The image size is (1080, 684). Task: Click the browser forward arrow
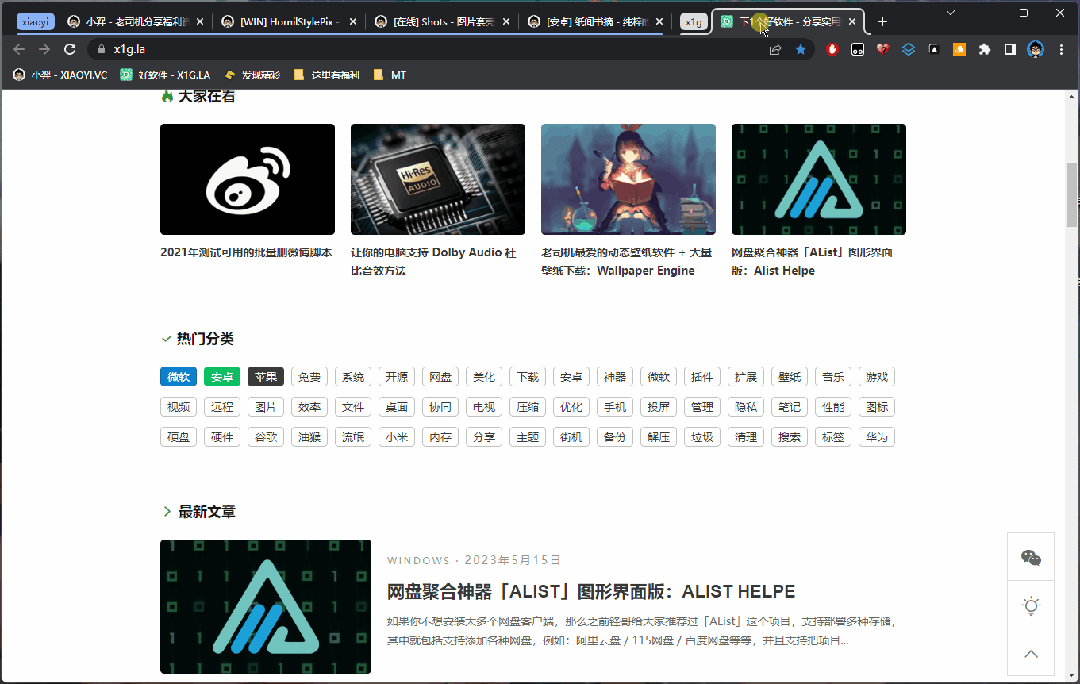tap(44, 49)
